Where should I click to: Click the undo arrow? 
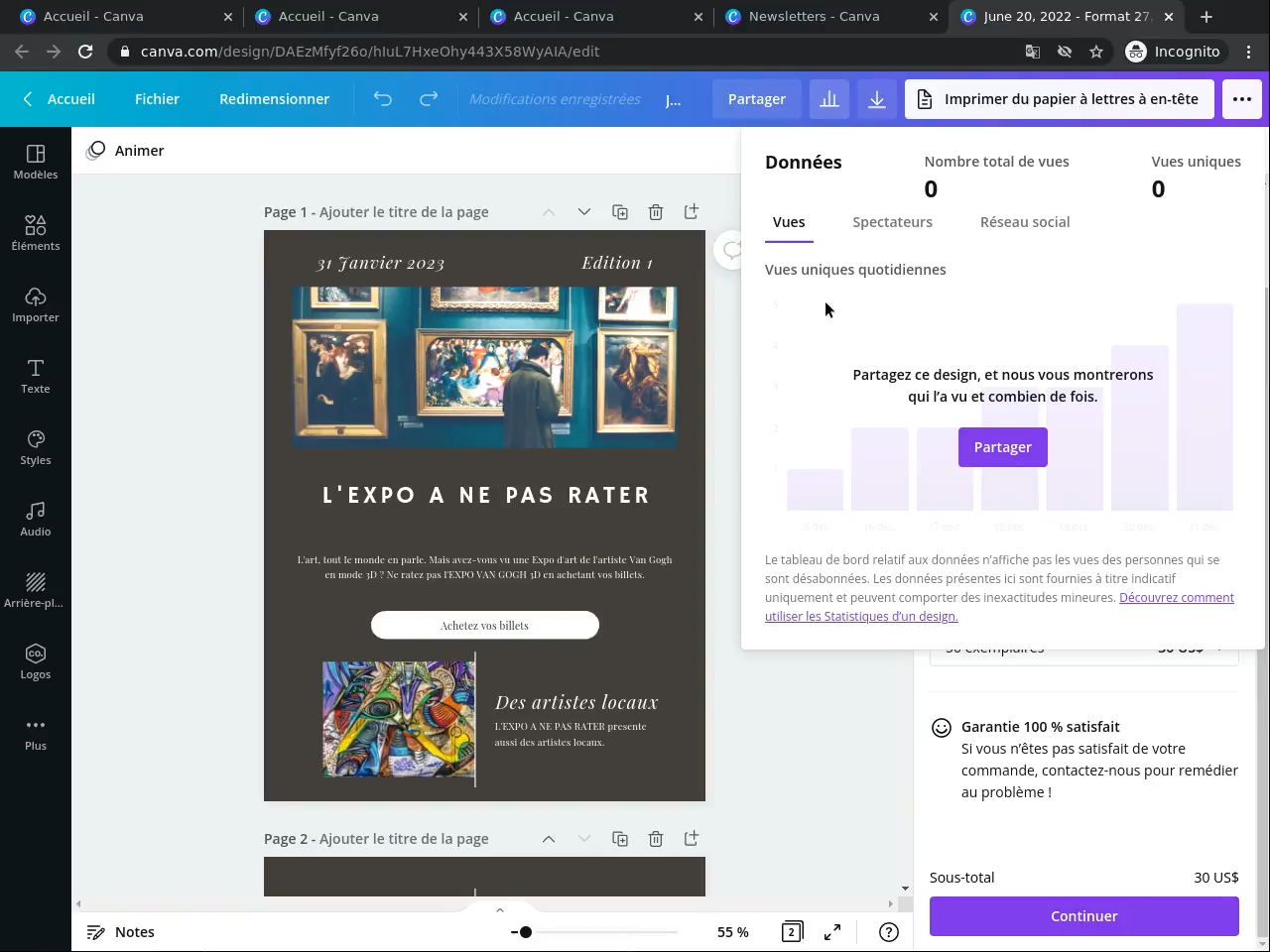point(383,99)
